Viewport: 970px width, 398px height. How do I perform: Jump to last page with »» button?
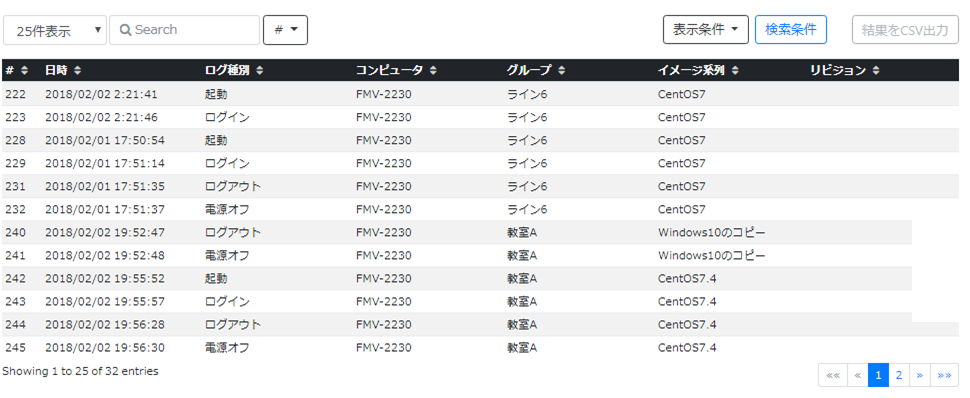coord(945,375)
